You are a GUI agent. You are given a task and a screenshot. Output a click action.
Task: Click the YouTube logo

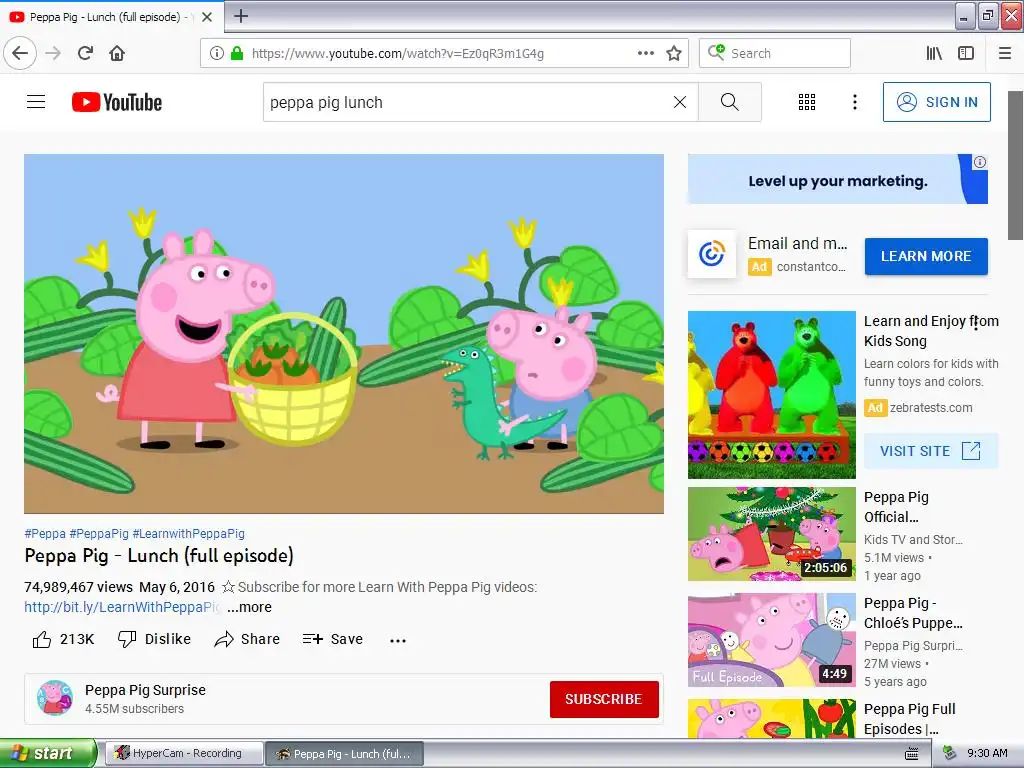pos(117,102)
